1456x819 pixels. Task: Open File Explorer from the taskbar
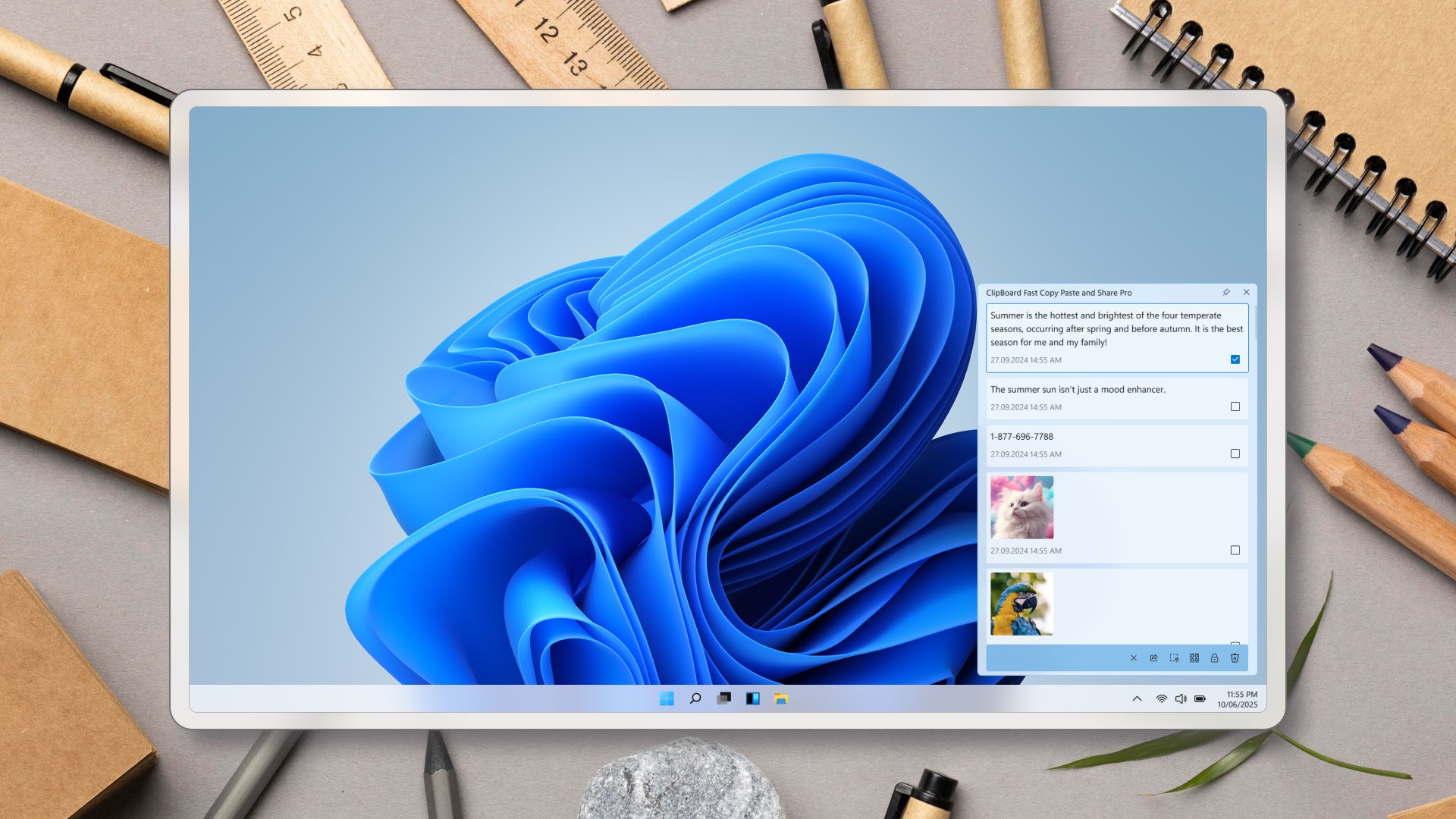click(781, 698)
